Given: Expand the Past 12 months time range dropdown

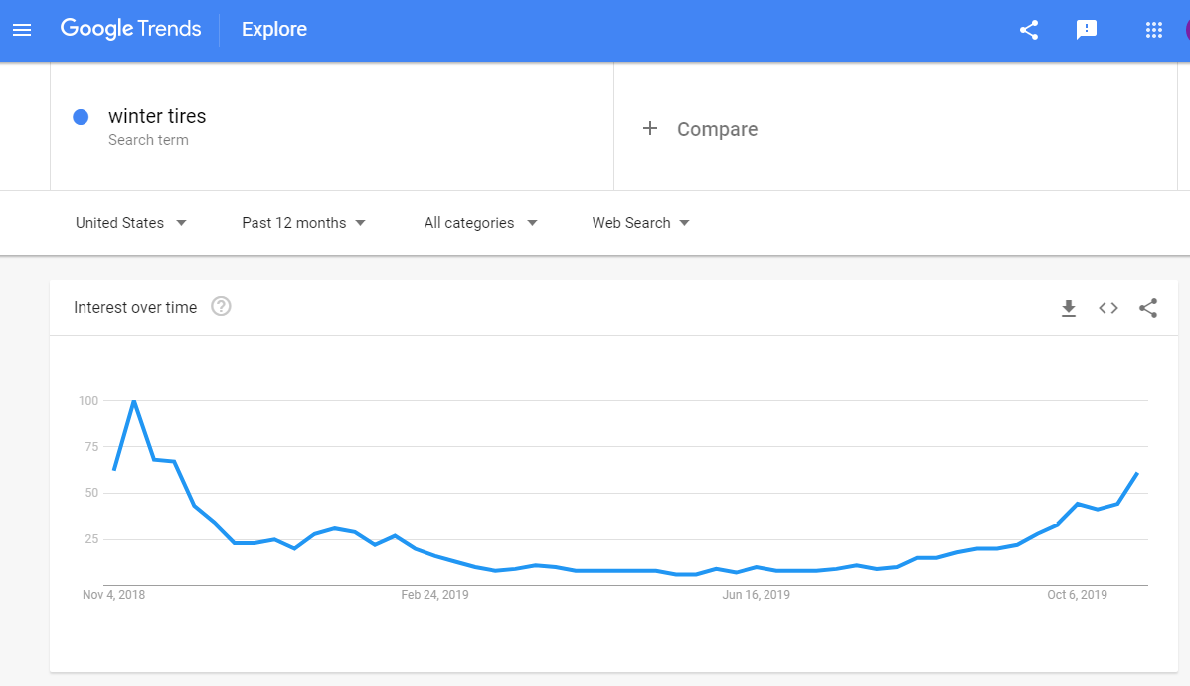Looking at the screenshot, I should (x=303, y=222).
